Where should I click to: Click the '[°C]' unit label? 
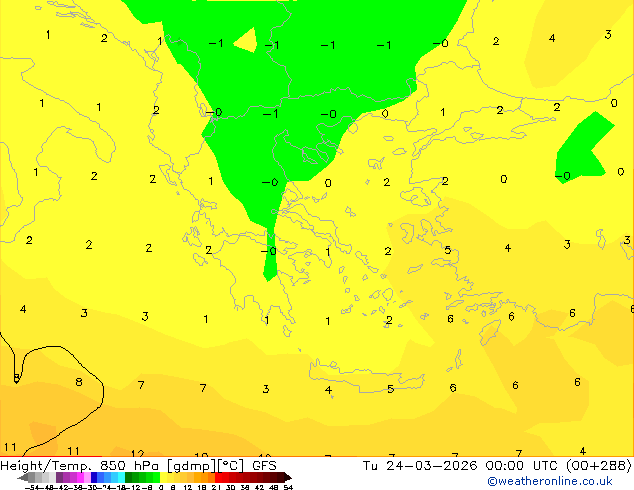pos(230,466)
